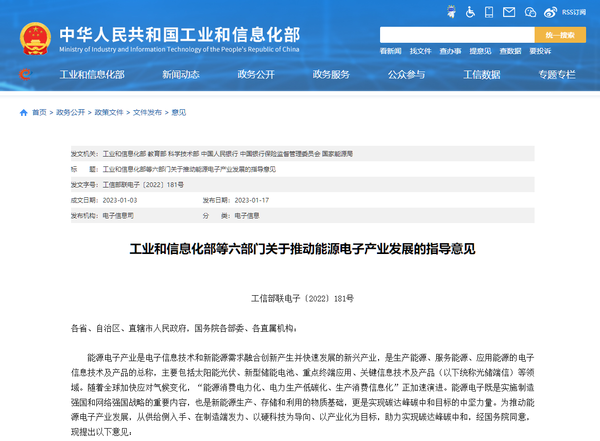Click the RSS订阅 link
This screenshot has width=600, height=441.
click(x=574, y=12)
